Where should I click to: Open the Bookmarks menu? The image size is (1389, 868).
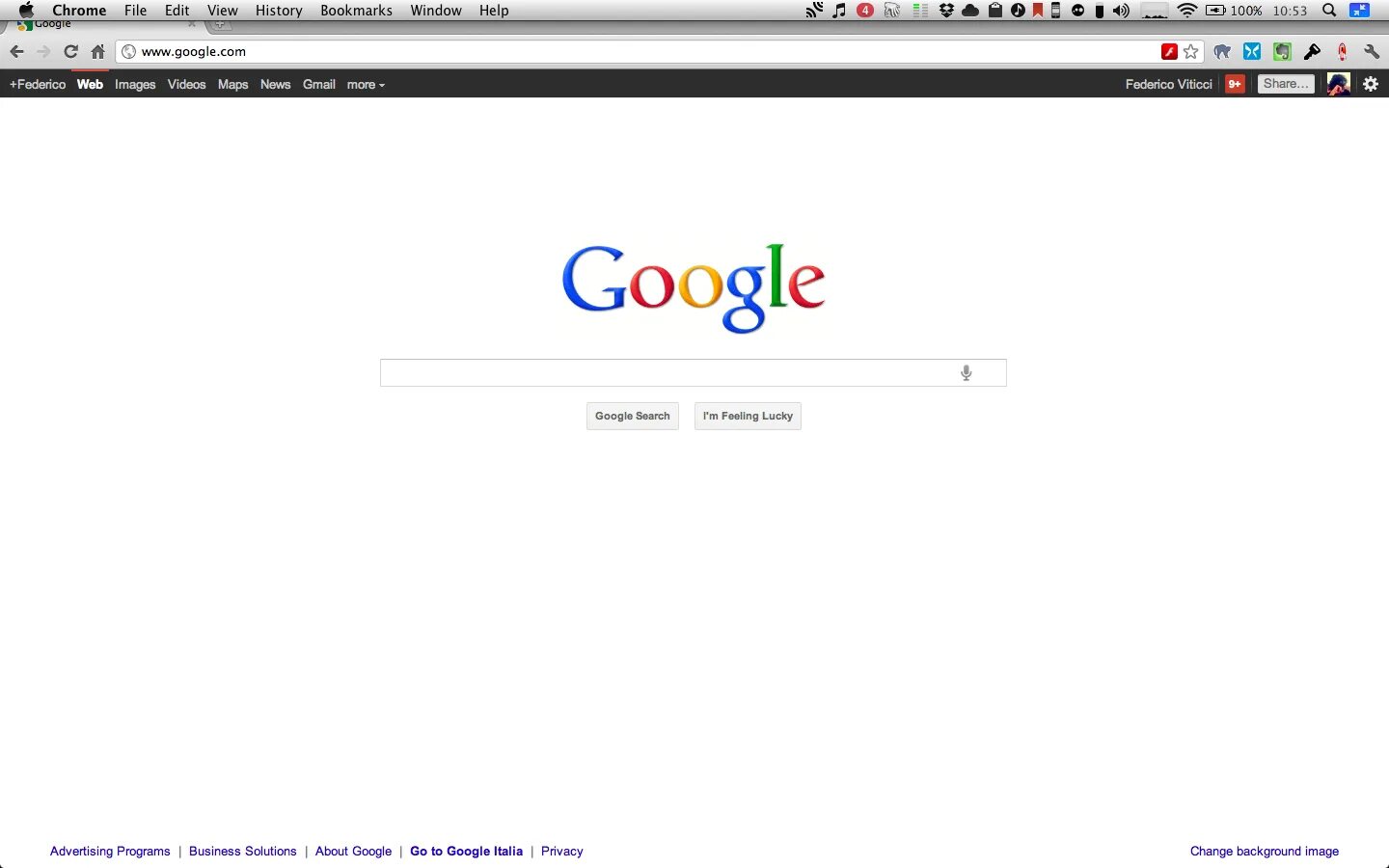357,11
